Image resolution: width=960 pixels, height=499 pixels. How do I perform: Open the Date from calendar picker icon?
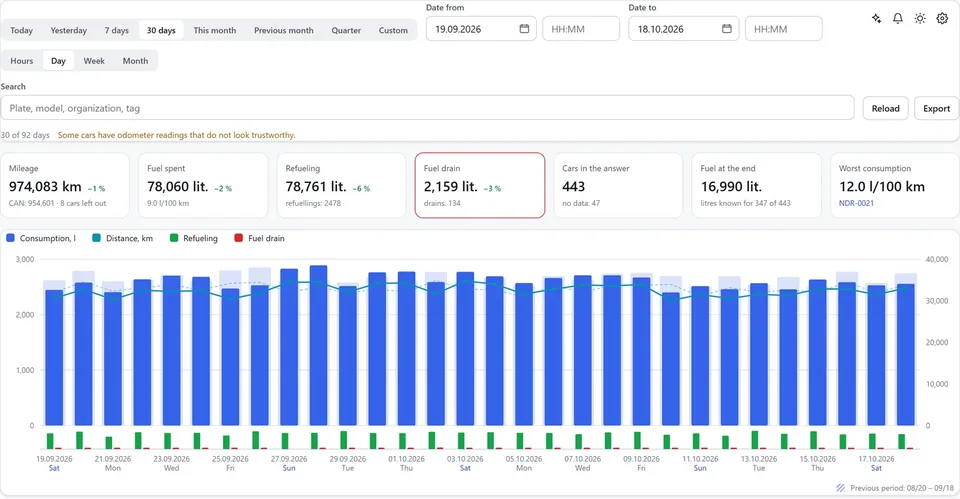(524, 29)
